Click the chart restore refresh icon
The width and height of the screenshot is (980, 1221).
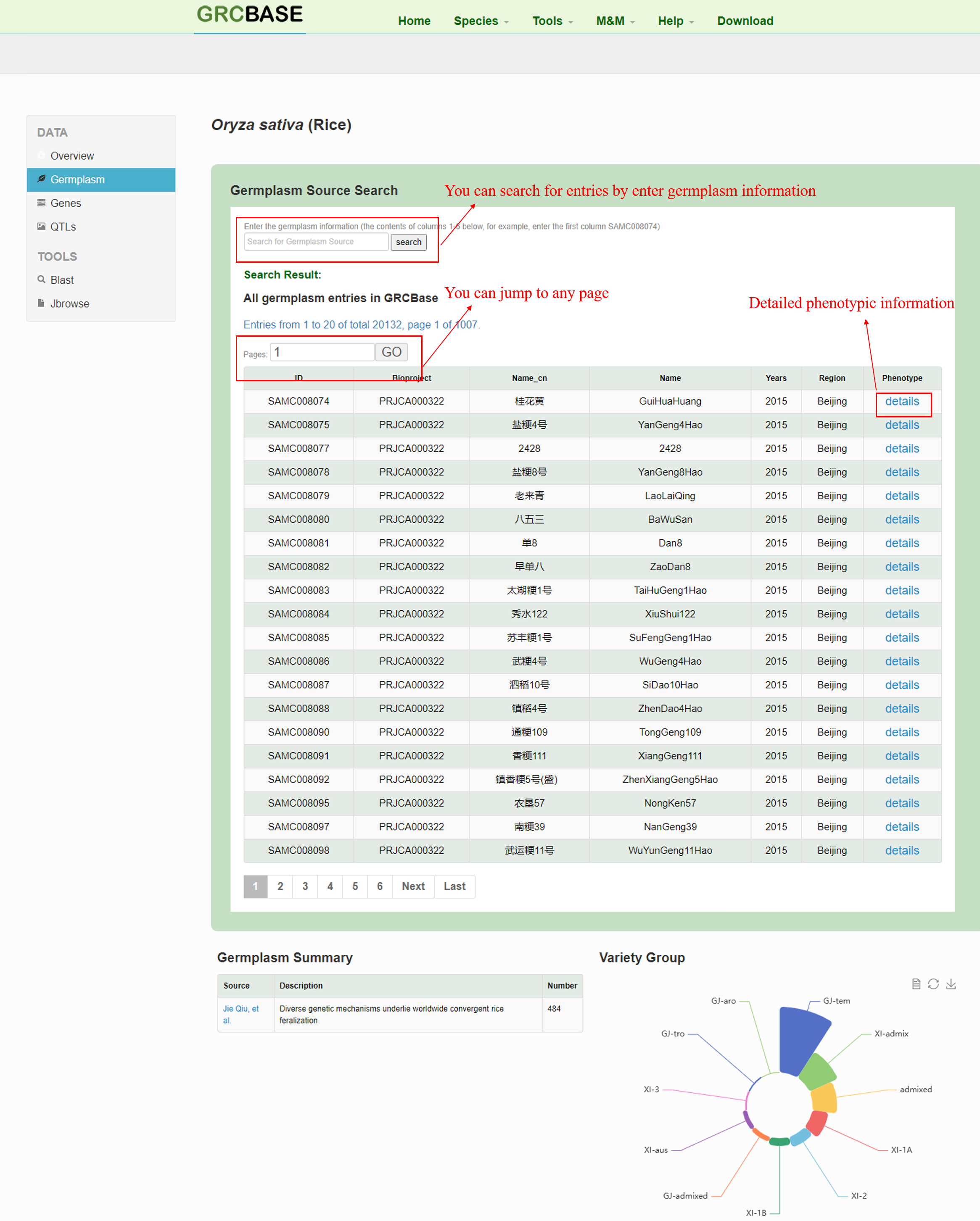point(933,984)
